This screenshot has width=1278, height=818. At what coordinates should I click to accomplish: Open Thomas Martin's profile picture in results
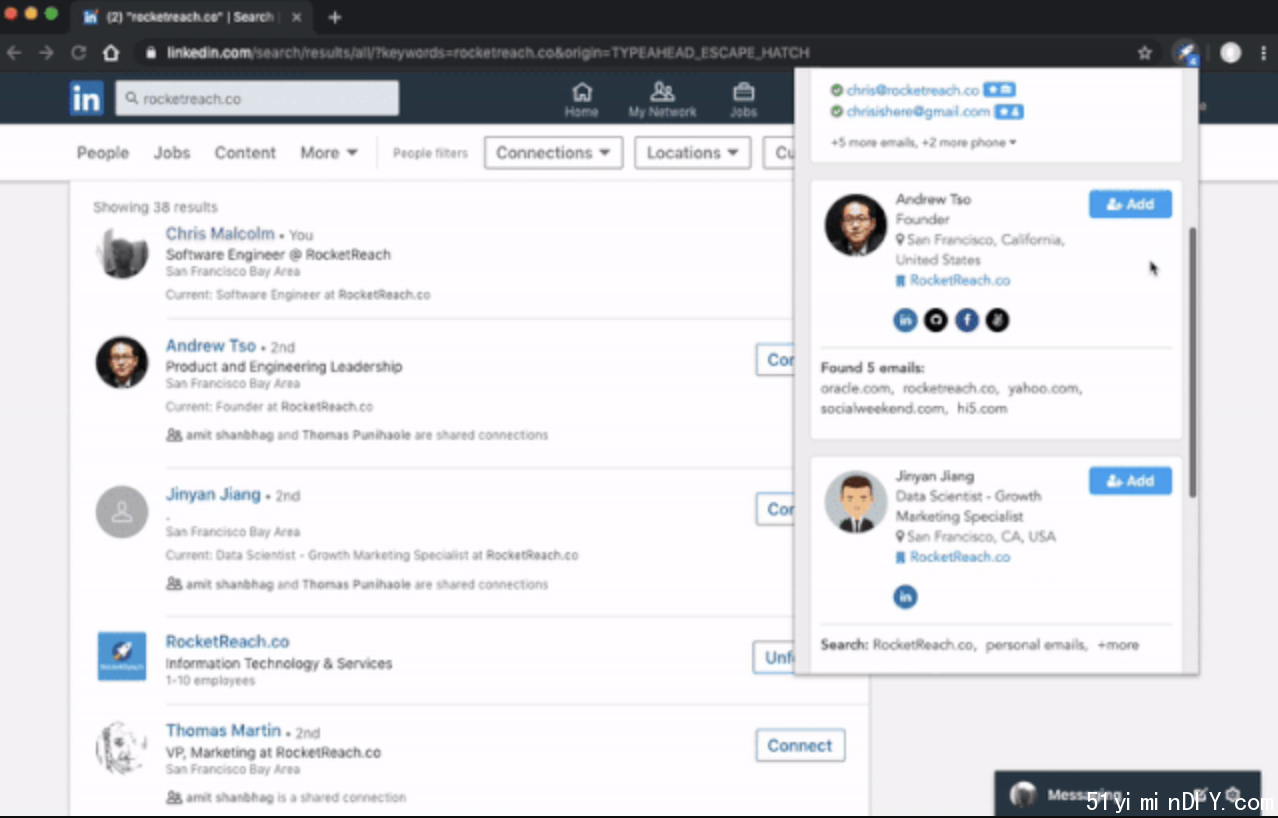122,748
